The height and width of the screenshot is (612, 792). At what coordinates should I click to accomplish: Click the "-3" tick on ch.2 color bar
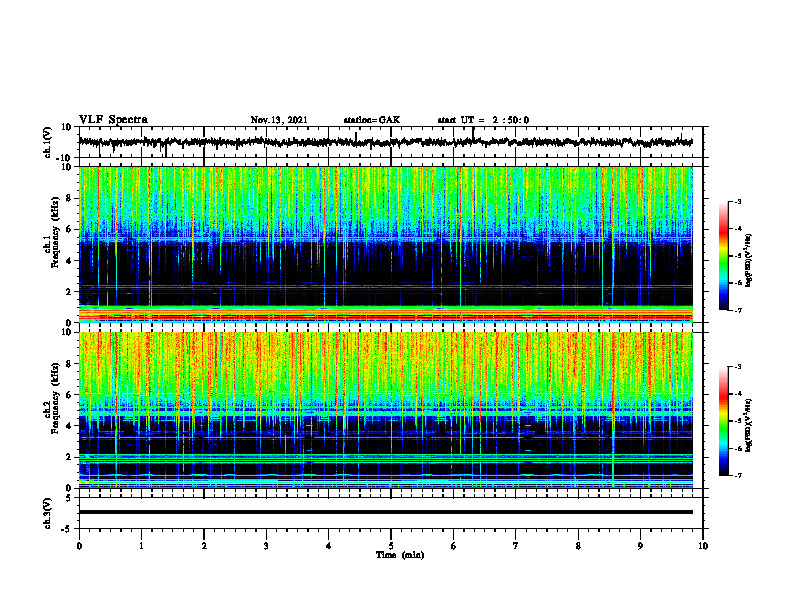738,367
